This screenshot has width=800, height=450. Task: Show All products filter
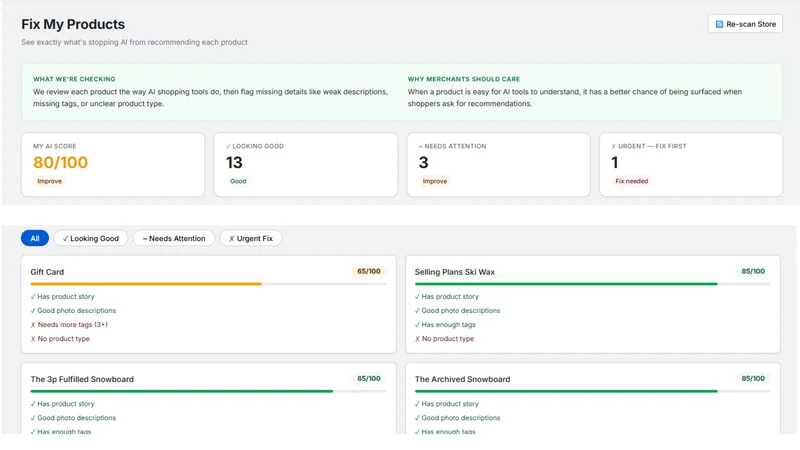coord(35,238)
